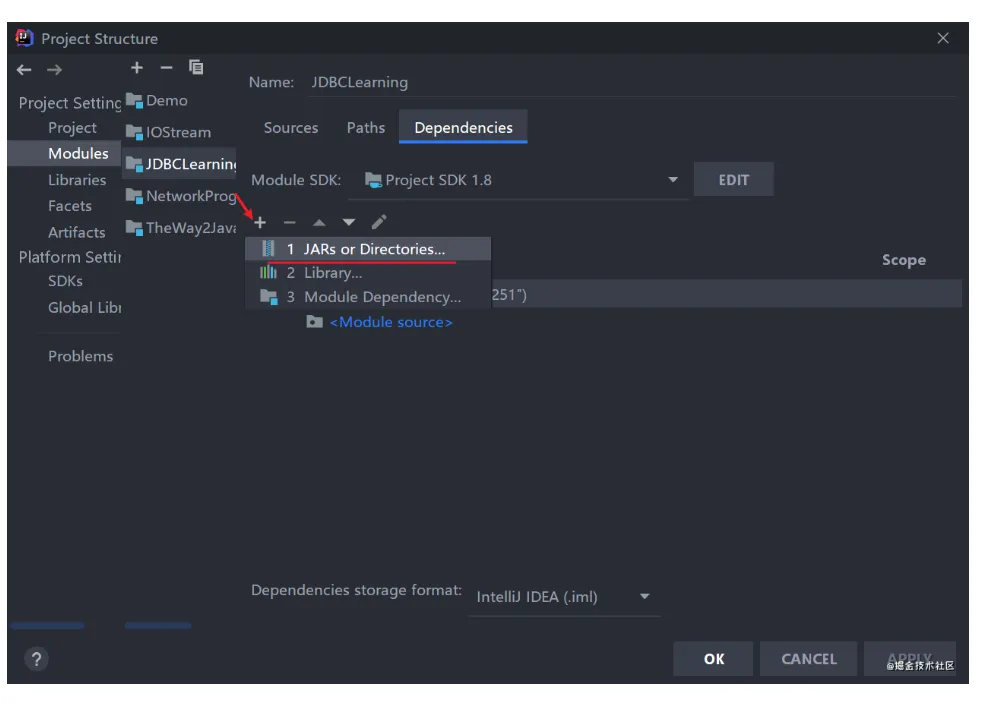Move the dependency up with the up arrow
The image size is (985, 708).
tap(319, 222)
